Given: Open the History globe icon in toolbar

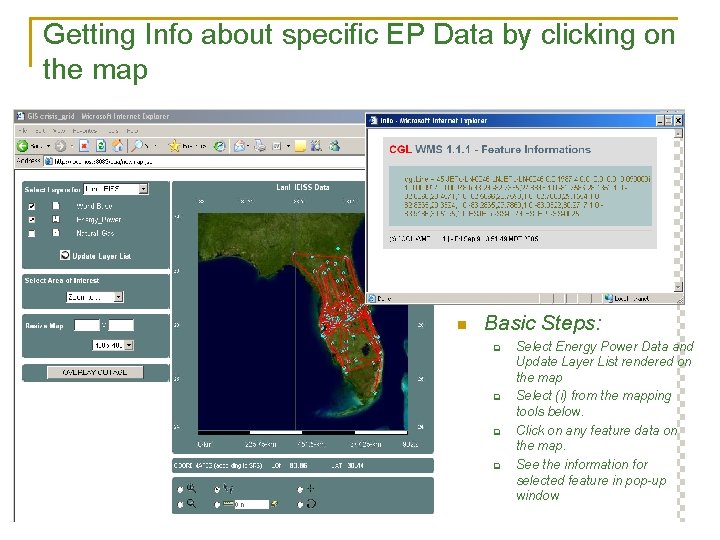Looking at the screenshot, I should 220,146.
